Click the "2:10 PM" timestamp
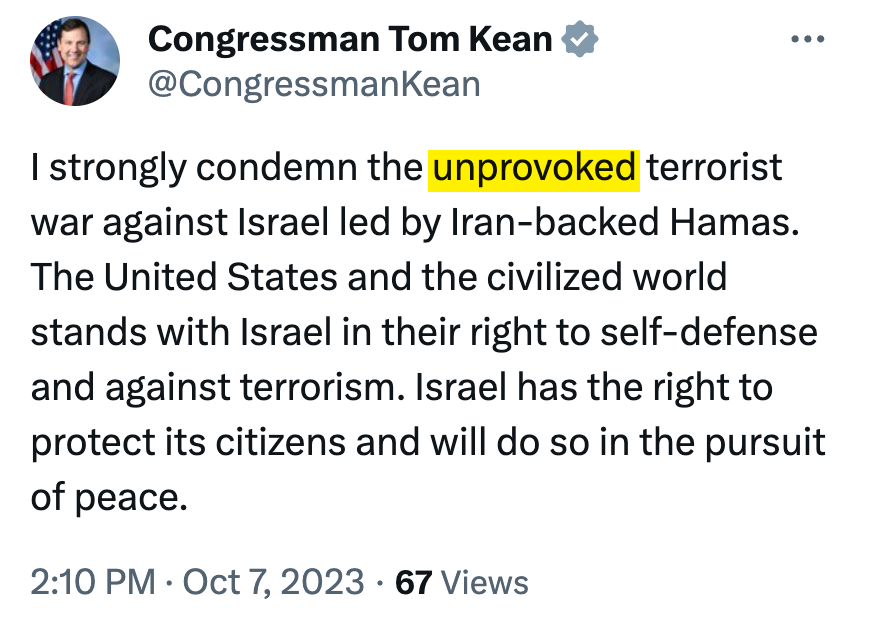 click(x=93, y=581)
